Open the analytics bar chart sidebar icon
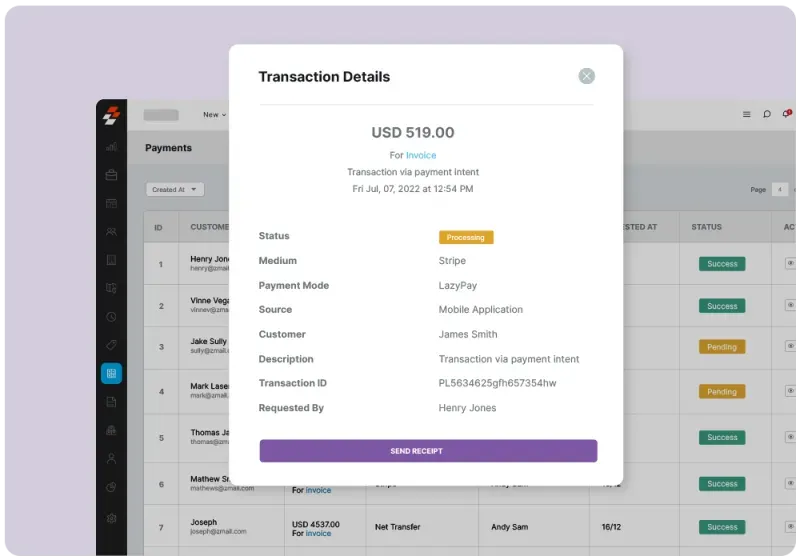 click(111, 147)
